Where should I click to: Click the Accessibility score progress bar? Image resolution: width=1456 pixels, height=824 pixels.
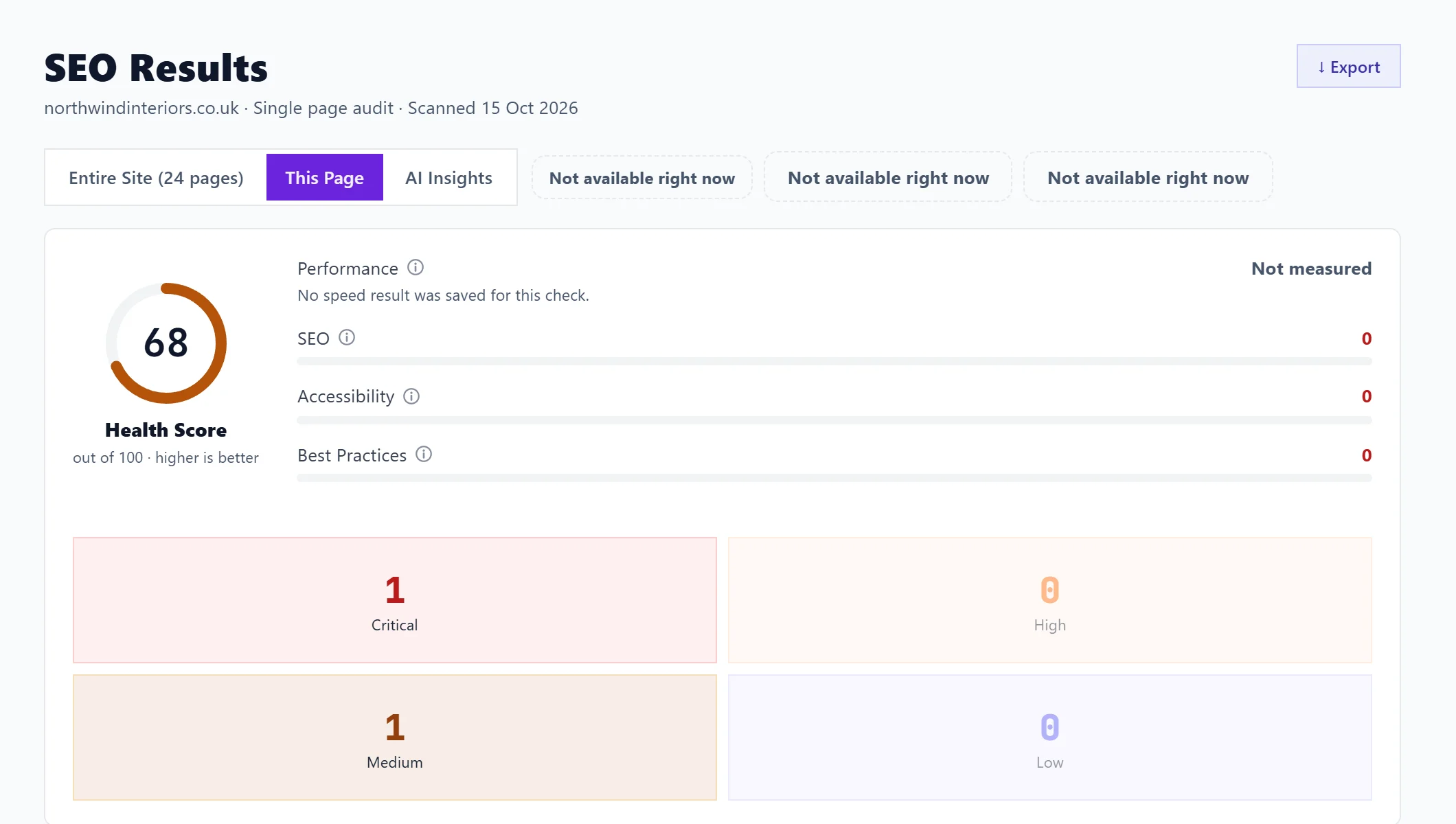(834, 420)
